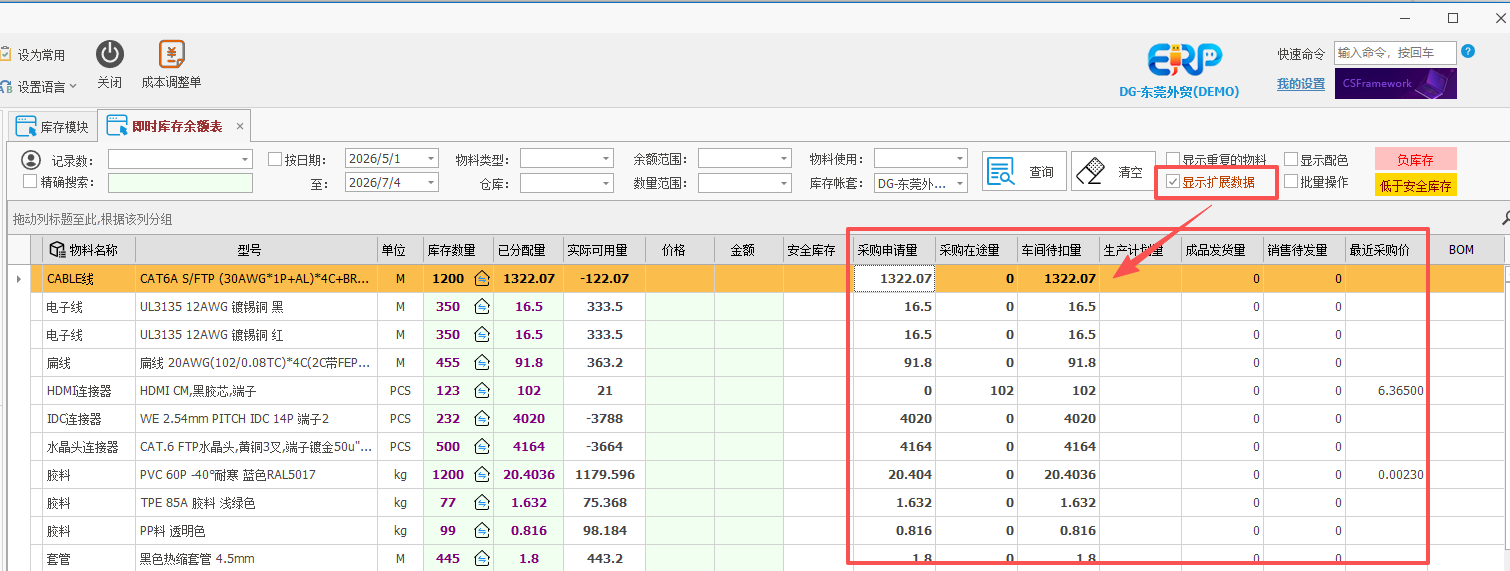Click the 黑色热缩套管 4.5mm cell
Screen dimensions: 1510x571
click(x=256, y=559)
